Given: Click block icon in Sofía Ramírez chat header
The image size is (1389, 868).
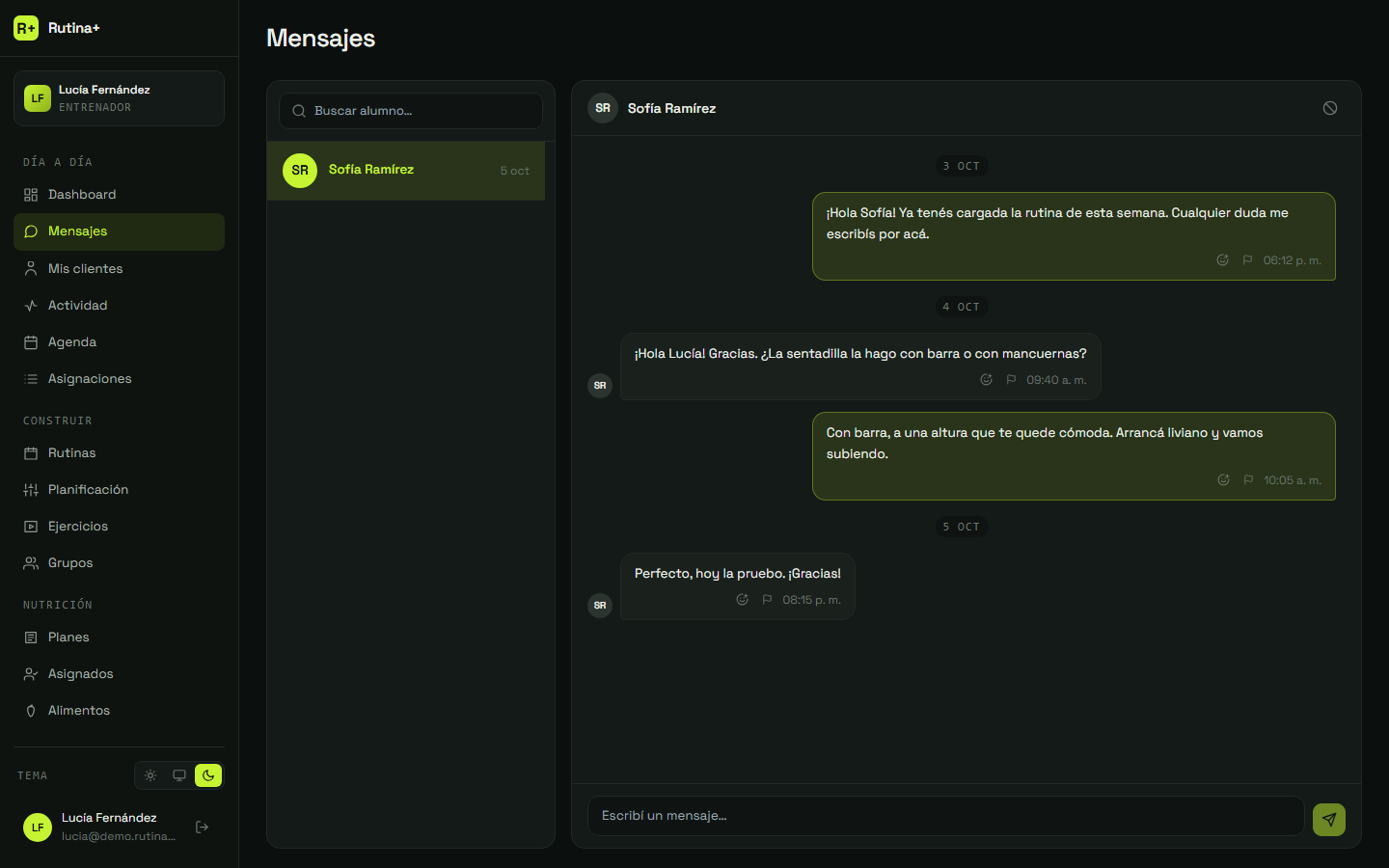Looking at the screenshot, I should 1330,108.
